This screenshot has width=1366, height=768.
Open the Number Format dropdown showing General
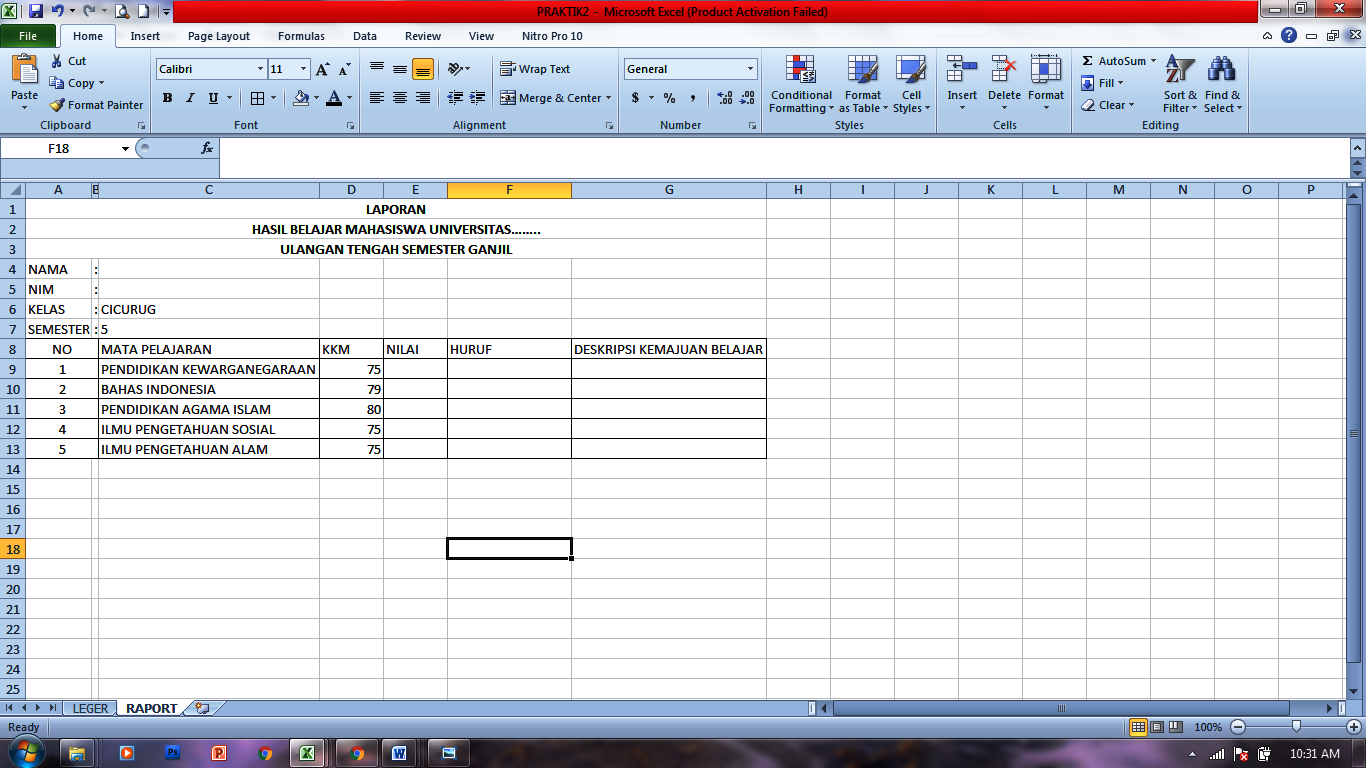[690, 68]
